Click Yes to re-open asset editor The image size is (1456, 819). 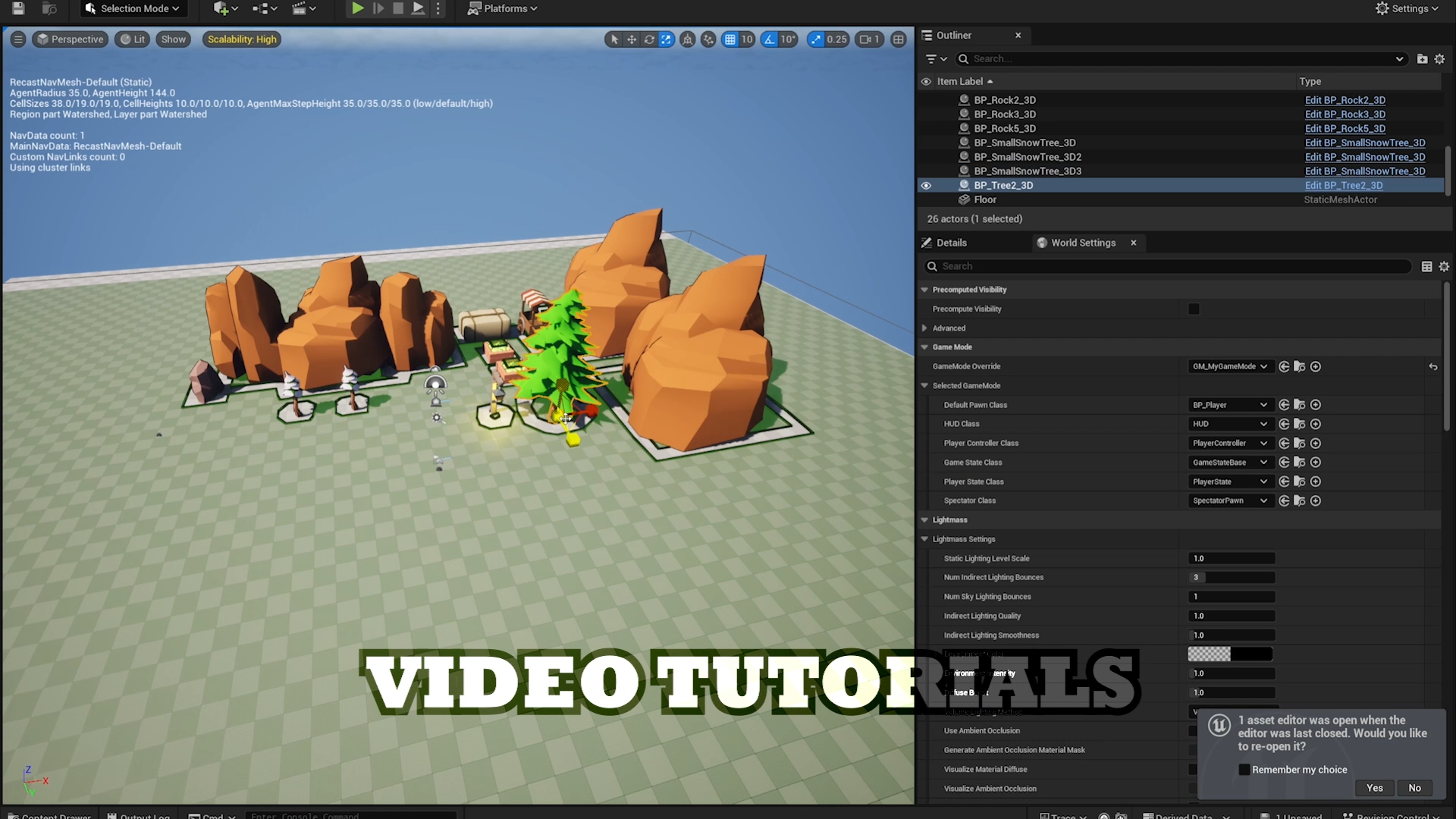click(x=1374, y=788)
